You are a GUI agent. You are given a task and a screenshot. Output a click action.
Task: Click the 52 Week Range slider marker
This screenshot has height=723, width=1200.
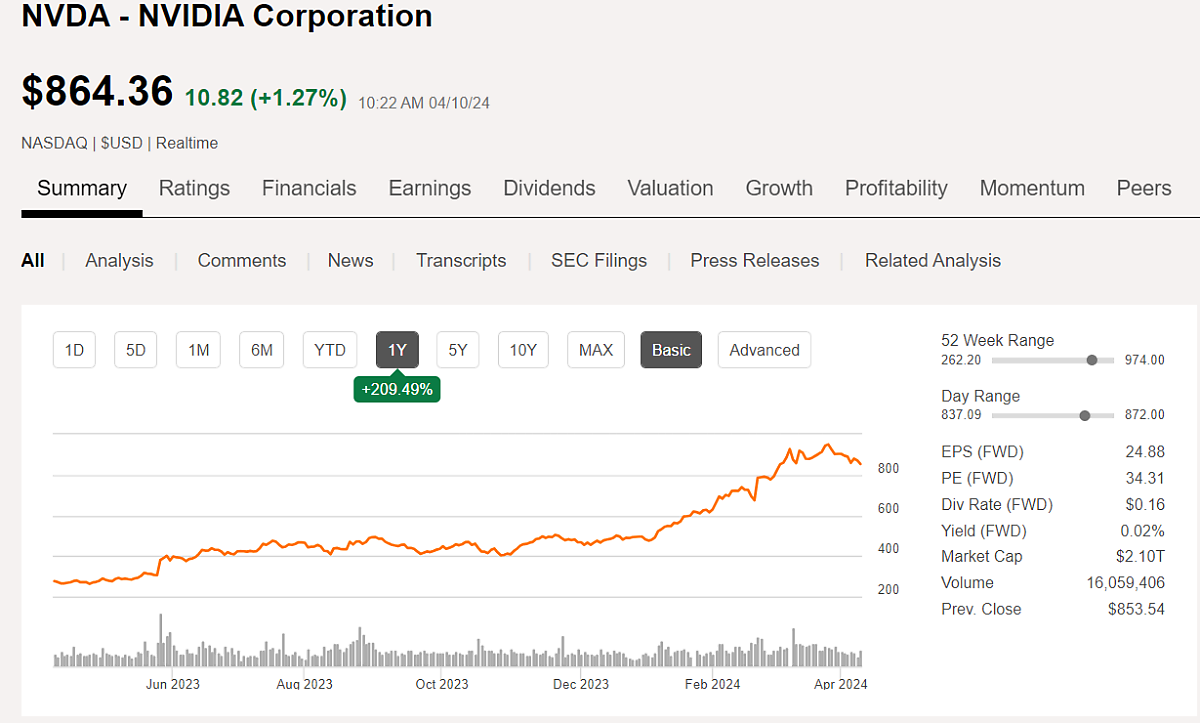[x=1092, y=360]
